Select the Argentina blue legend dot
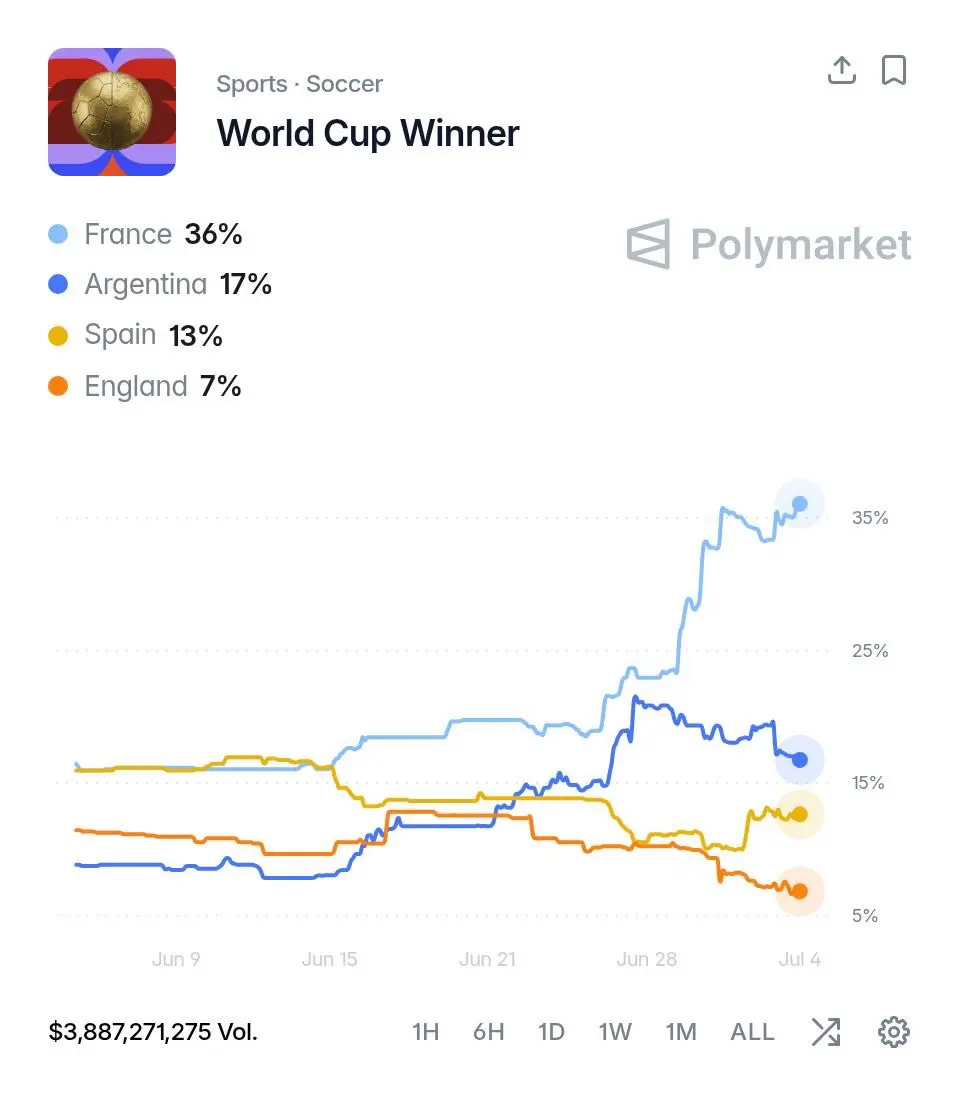Image resolution: width=960 pixels, height=1098 pixels. click(58, 284)
